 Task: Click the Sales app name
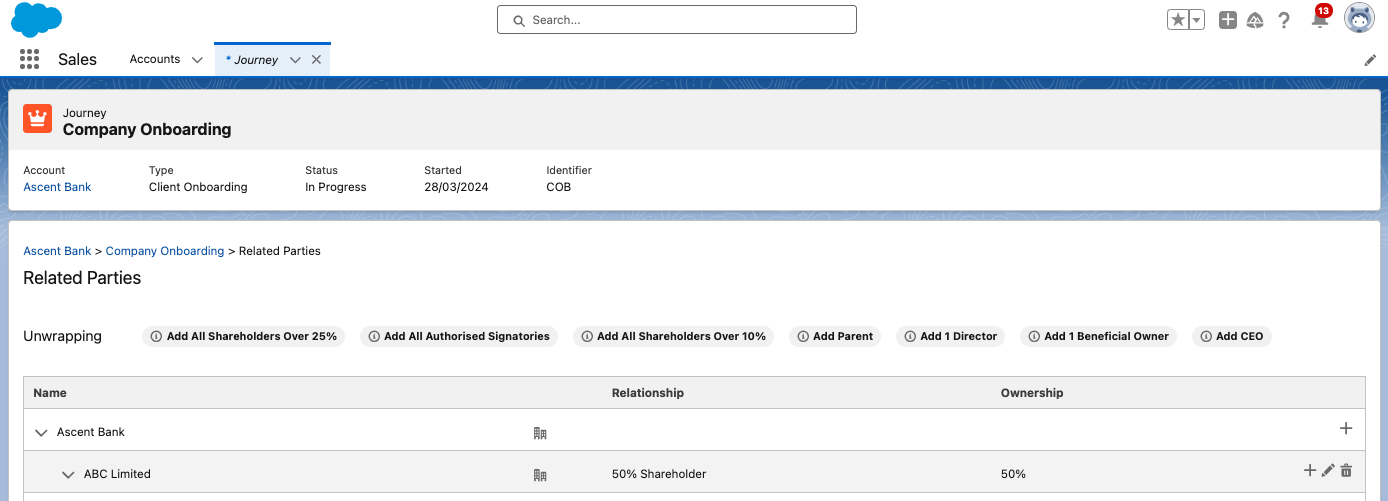coord(77,59)
